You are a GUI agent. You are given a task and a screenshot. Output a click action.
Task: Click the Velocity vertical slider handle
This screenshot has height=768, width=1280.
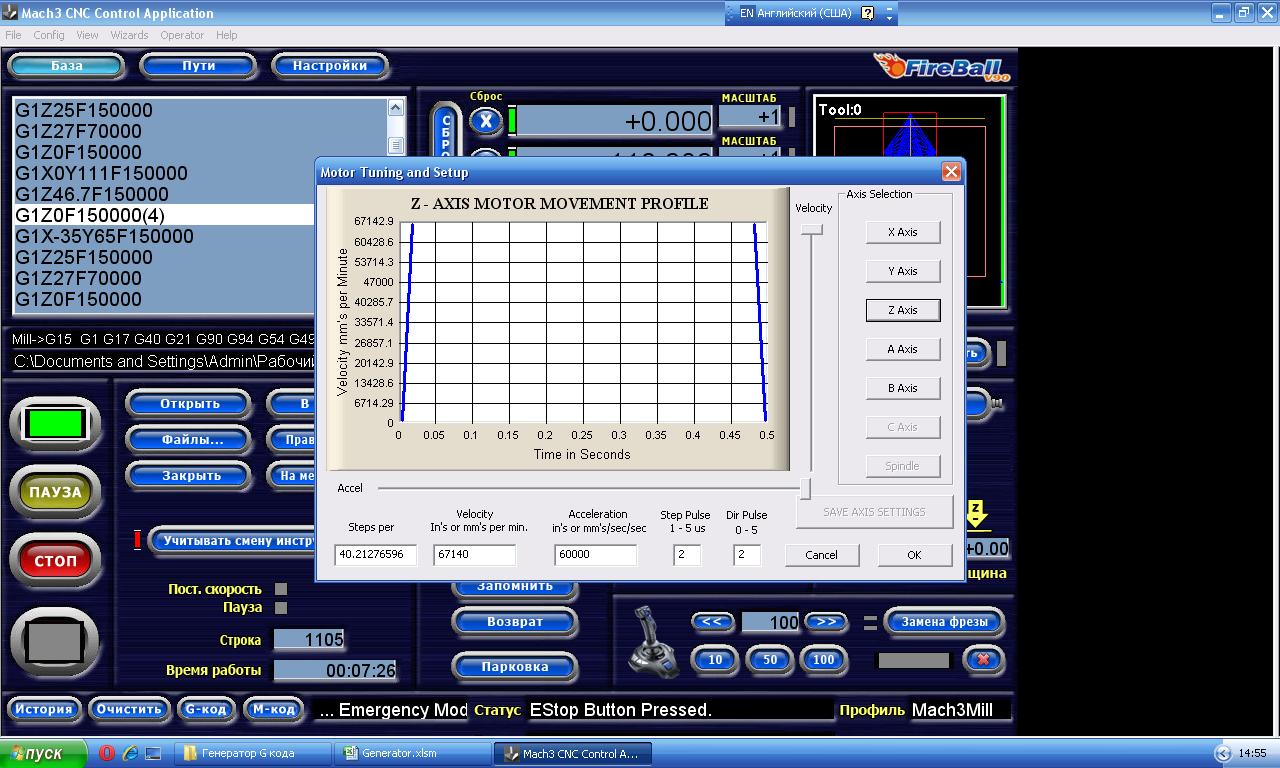pos(812,229)
